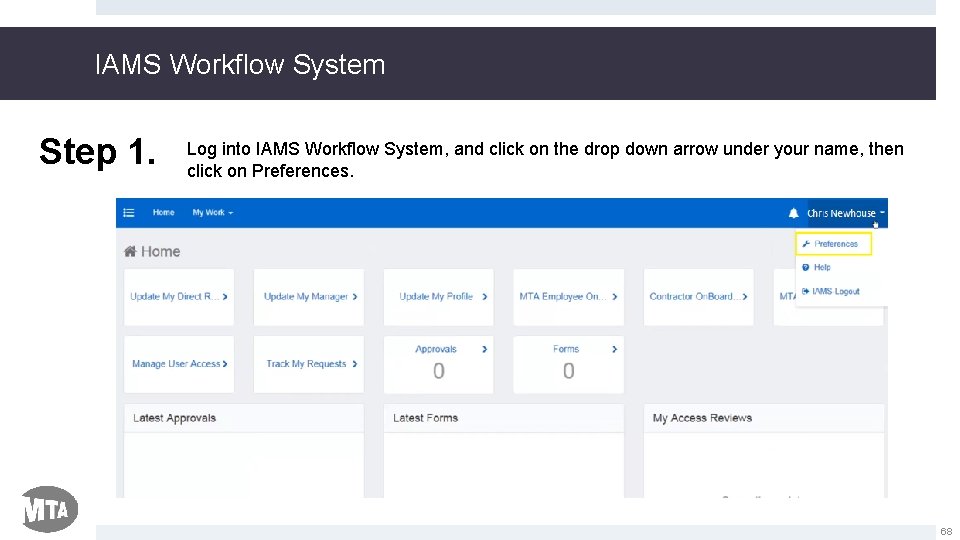This screenshot has height=540, width=960.
Task: Click the Home page heading text
Action: pos(160,251)
